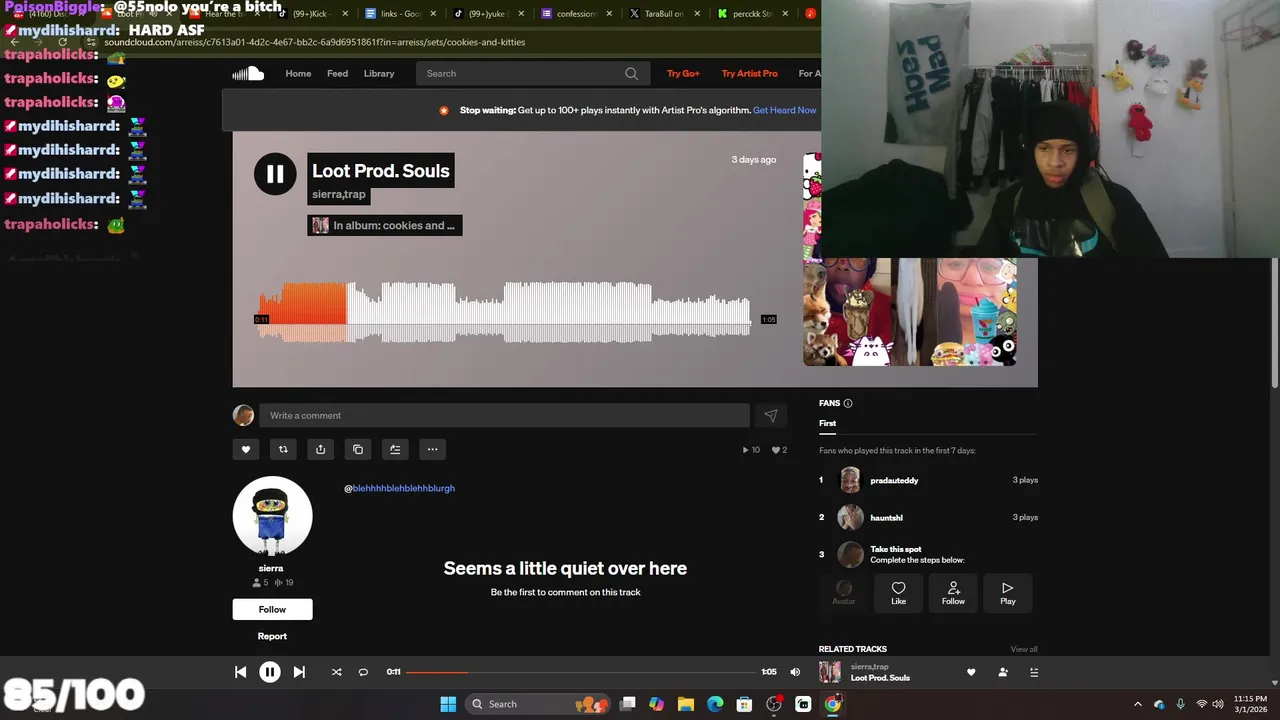Follow sierra with the Follow button
Screen dimensions: 1280x720
click(272, 609)
